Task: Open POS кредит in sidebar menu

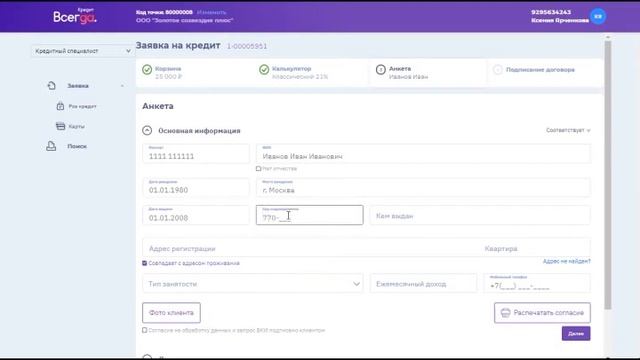Action: (x=82, y=106)
